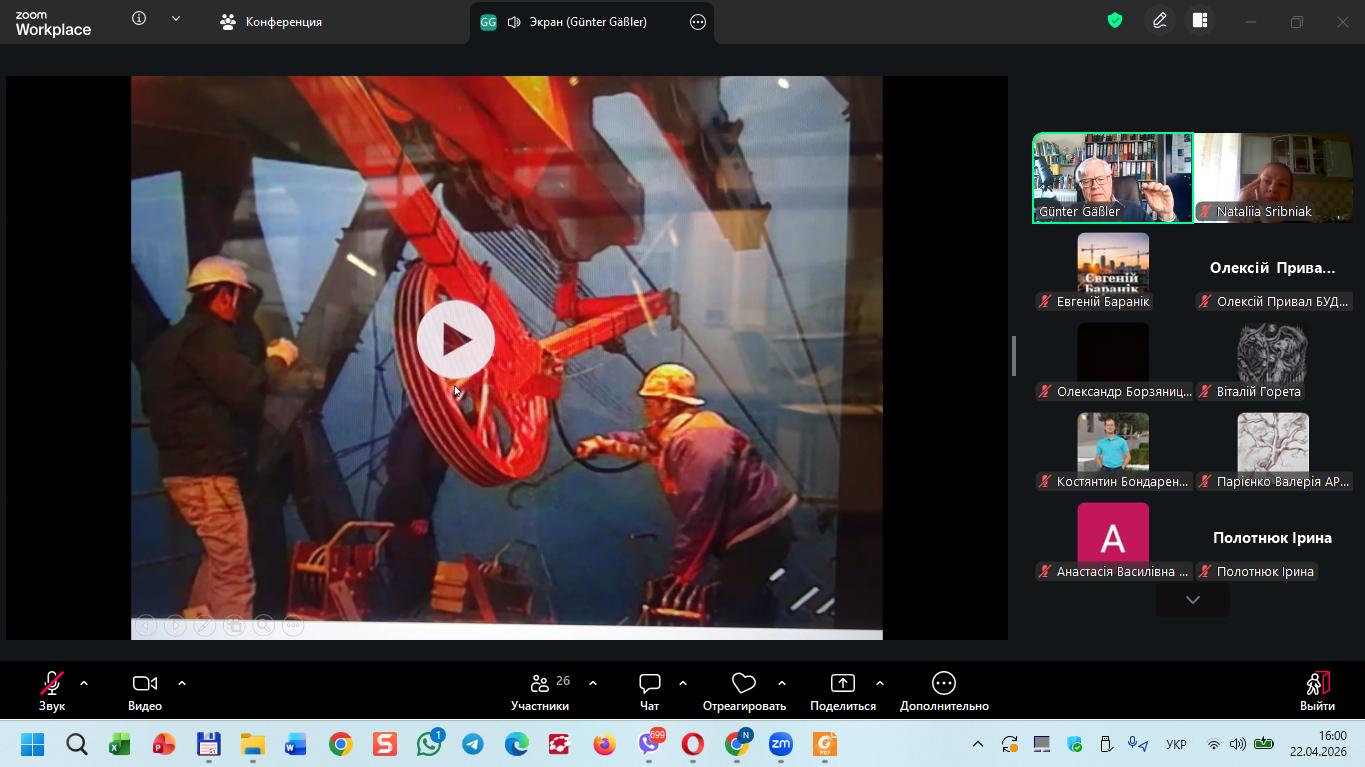Viewport: 1365px width, 767px height.
Task: Switch to the Конференция tab
Action: (x=272, y=22)
